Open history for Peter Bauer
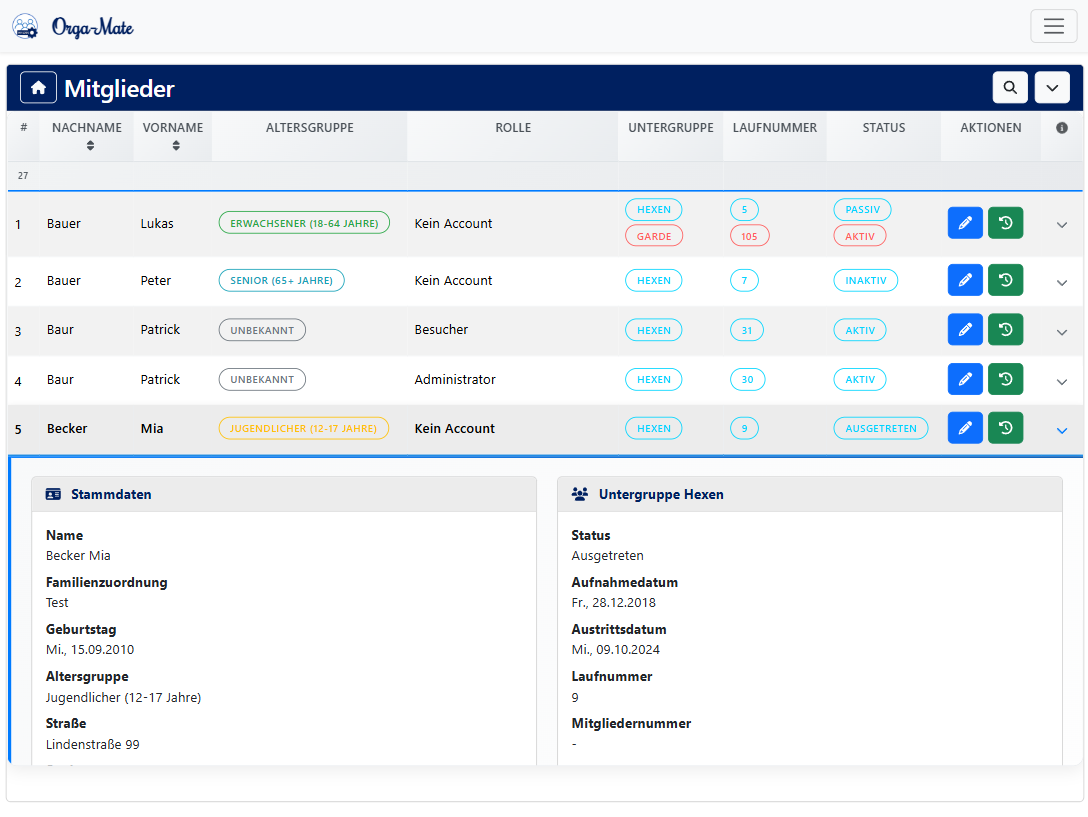This screenshot has width=1088, height=817. [x=1005, y=281]
